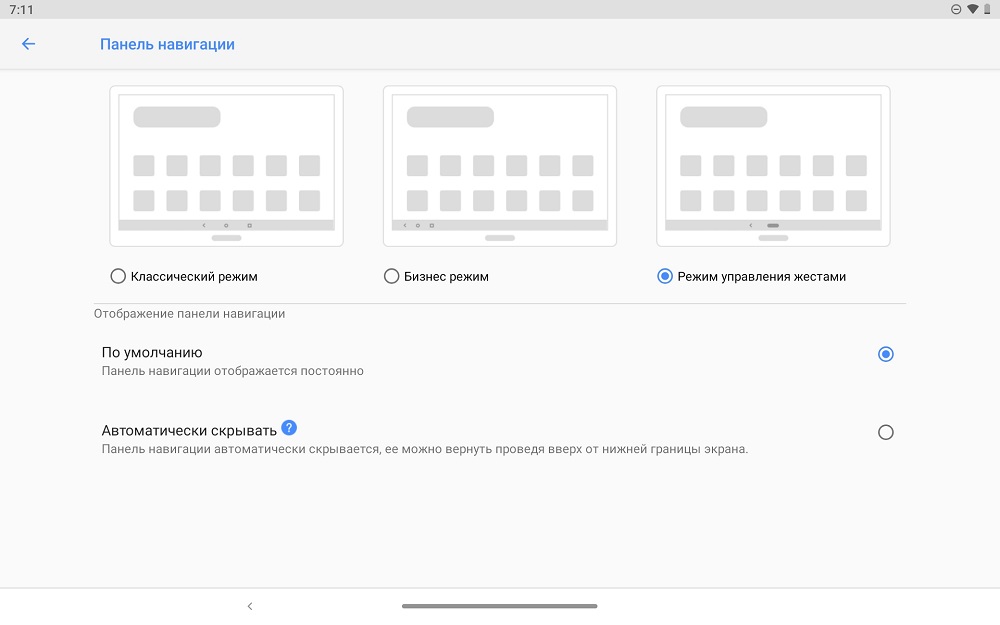Screen dimensions: 1000x625
Task: Select the Бизнес режим radio button
Action: 392,276
